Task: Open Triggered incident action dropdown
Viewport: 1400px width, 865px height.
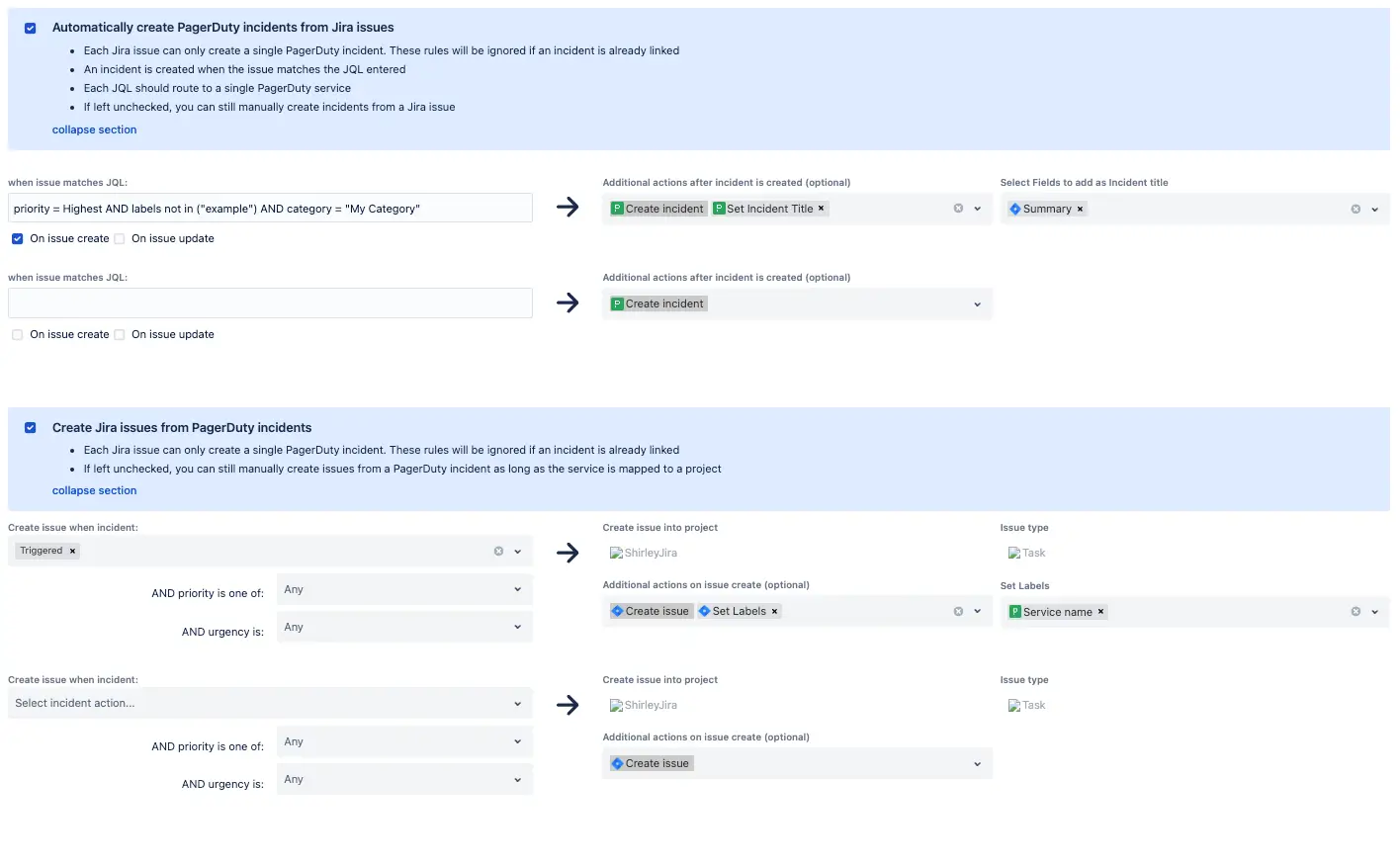Action: pyautogui.click(x=518, y=552)
